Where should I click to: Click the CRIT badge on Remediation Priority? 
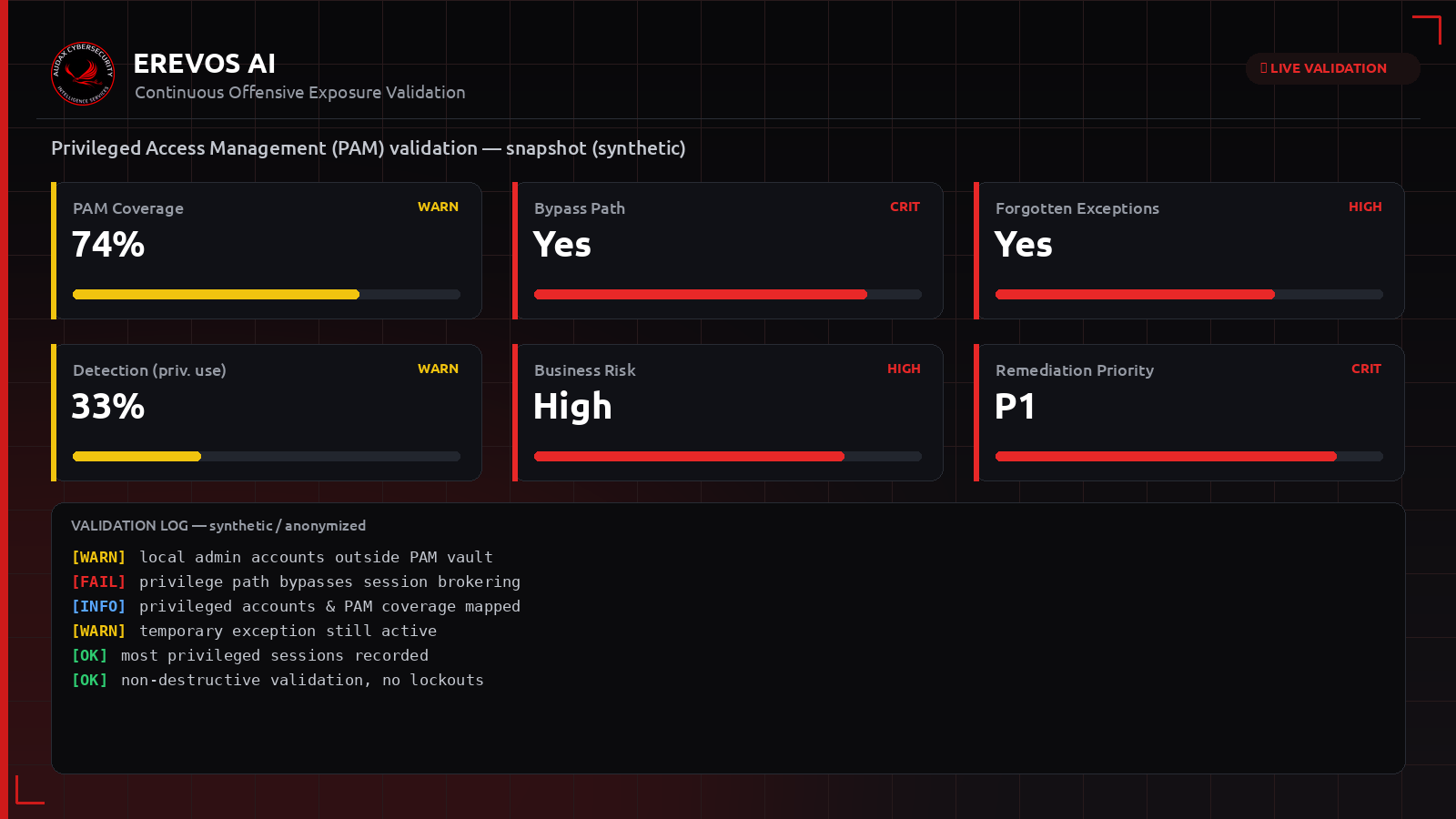[1366, 369]
